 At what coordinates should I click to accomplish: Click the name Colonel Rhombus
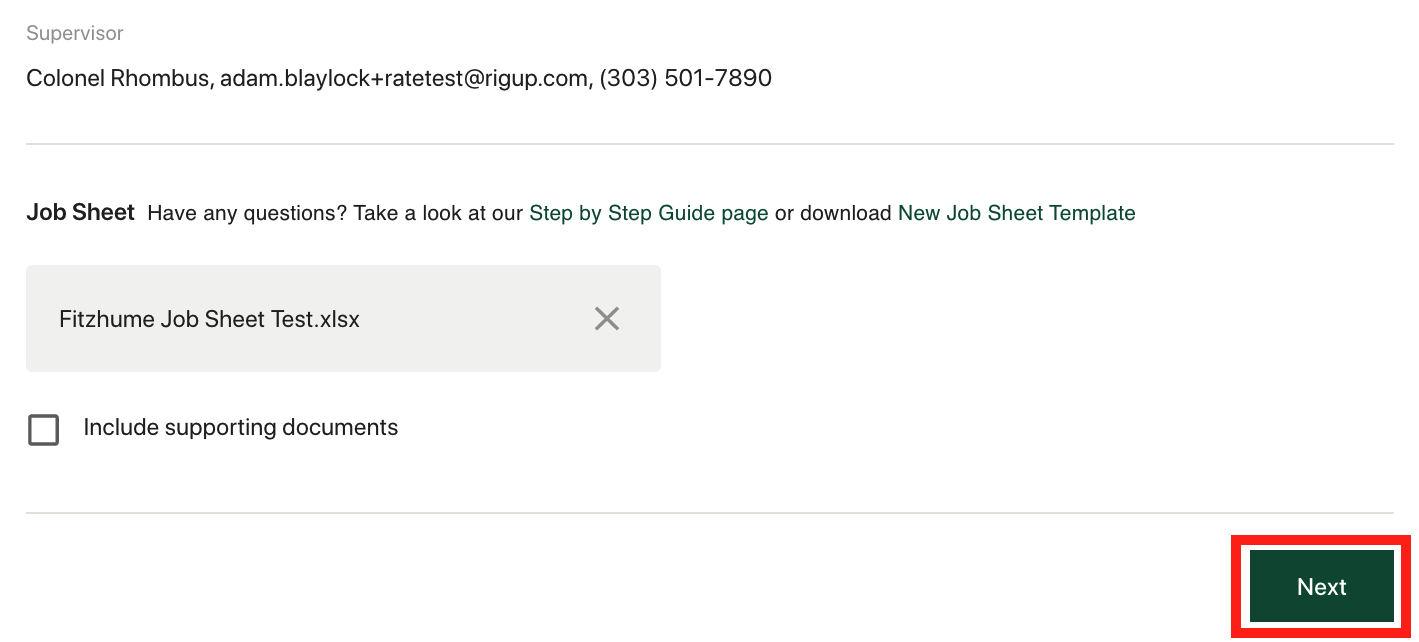[117, 78]
